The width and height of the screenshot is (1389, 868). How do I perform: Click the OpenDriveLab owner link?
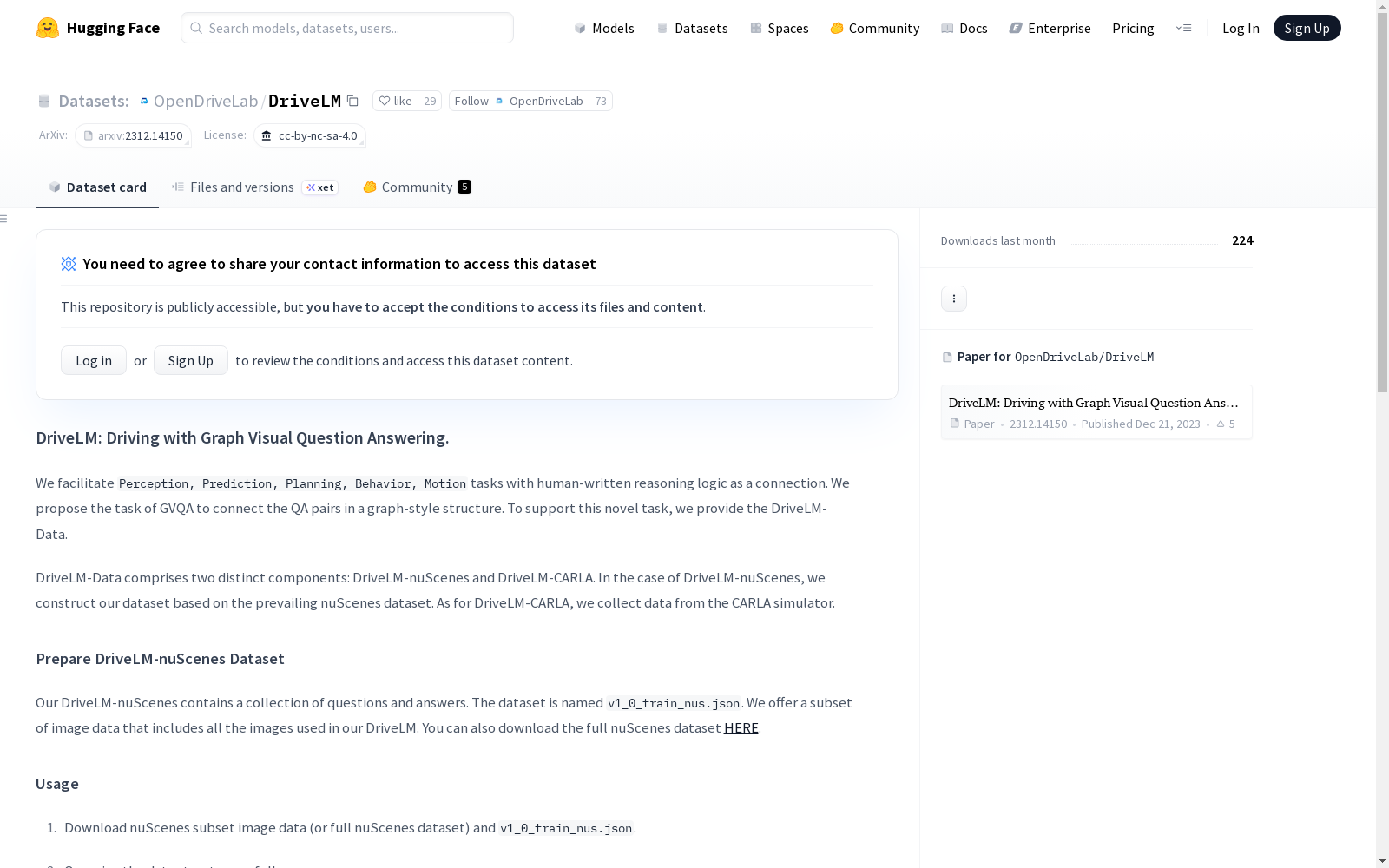(x=206, y=102)
